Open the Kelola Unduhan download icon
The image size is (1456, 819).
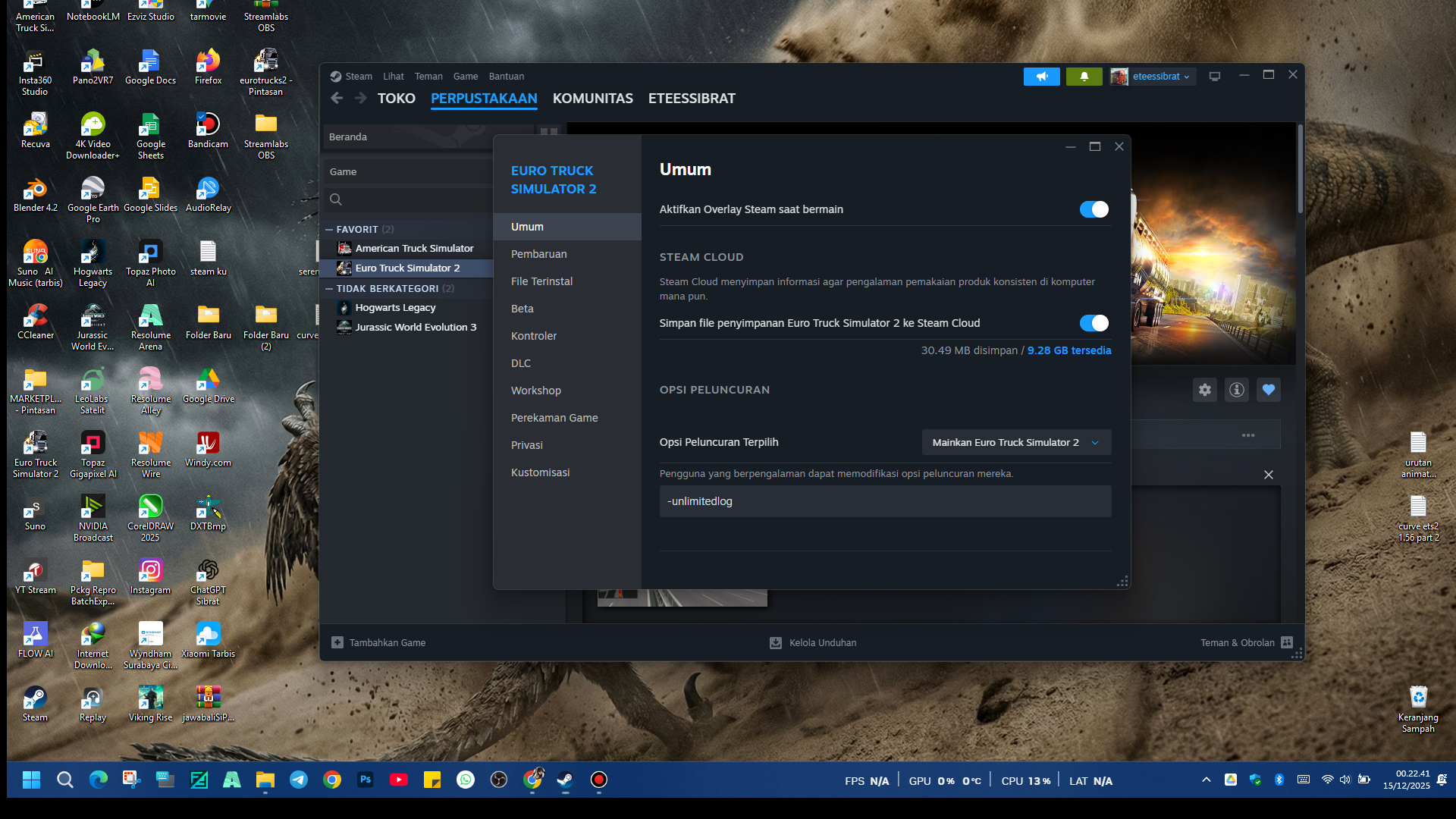pos(776,642)
